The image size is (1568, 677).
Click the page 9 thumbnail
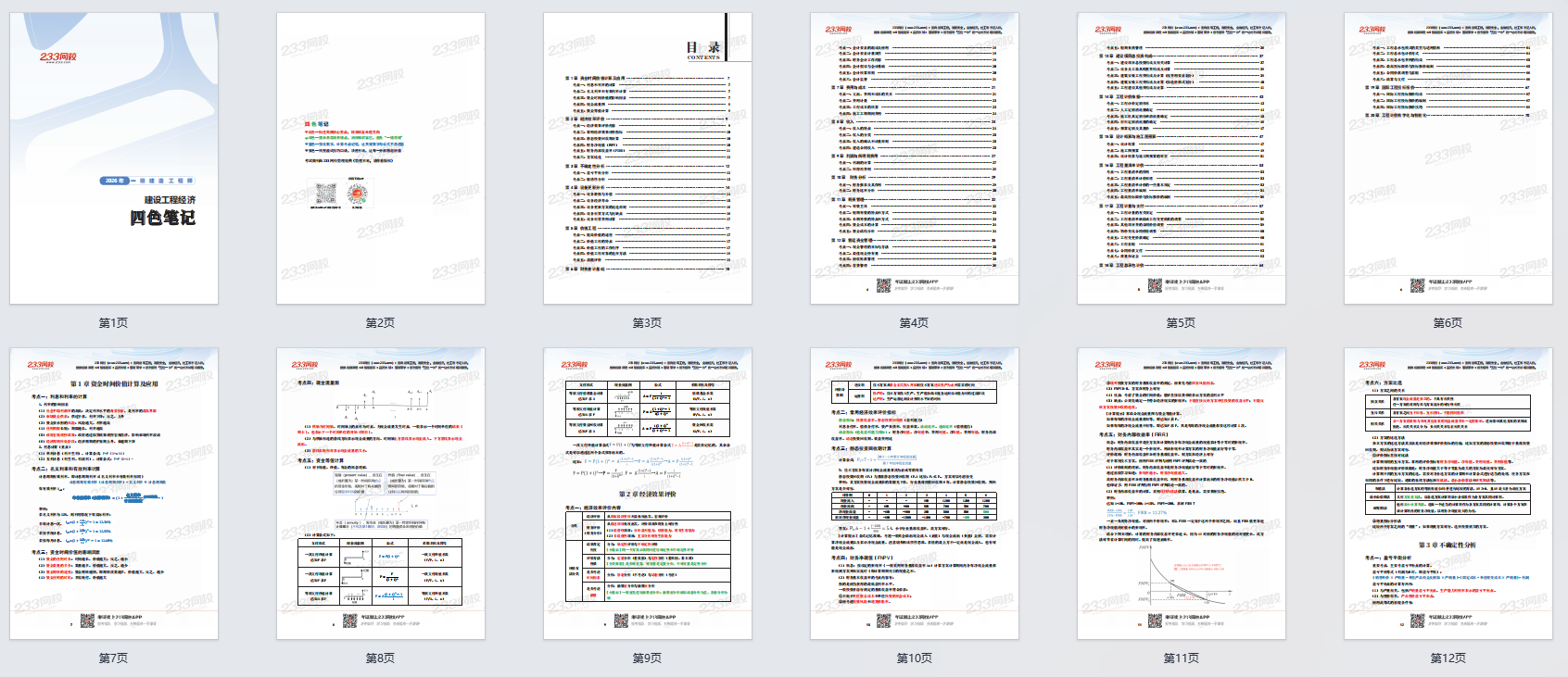pyautogui.click(x=648, y=493)
